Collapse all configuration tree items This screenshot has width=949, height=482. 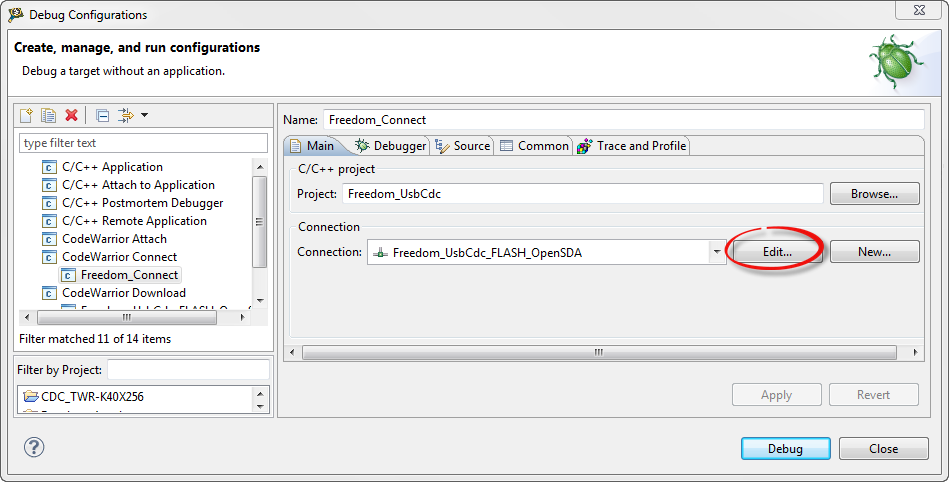click(x=102, y=116)
